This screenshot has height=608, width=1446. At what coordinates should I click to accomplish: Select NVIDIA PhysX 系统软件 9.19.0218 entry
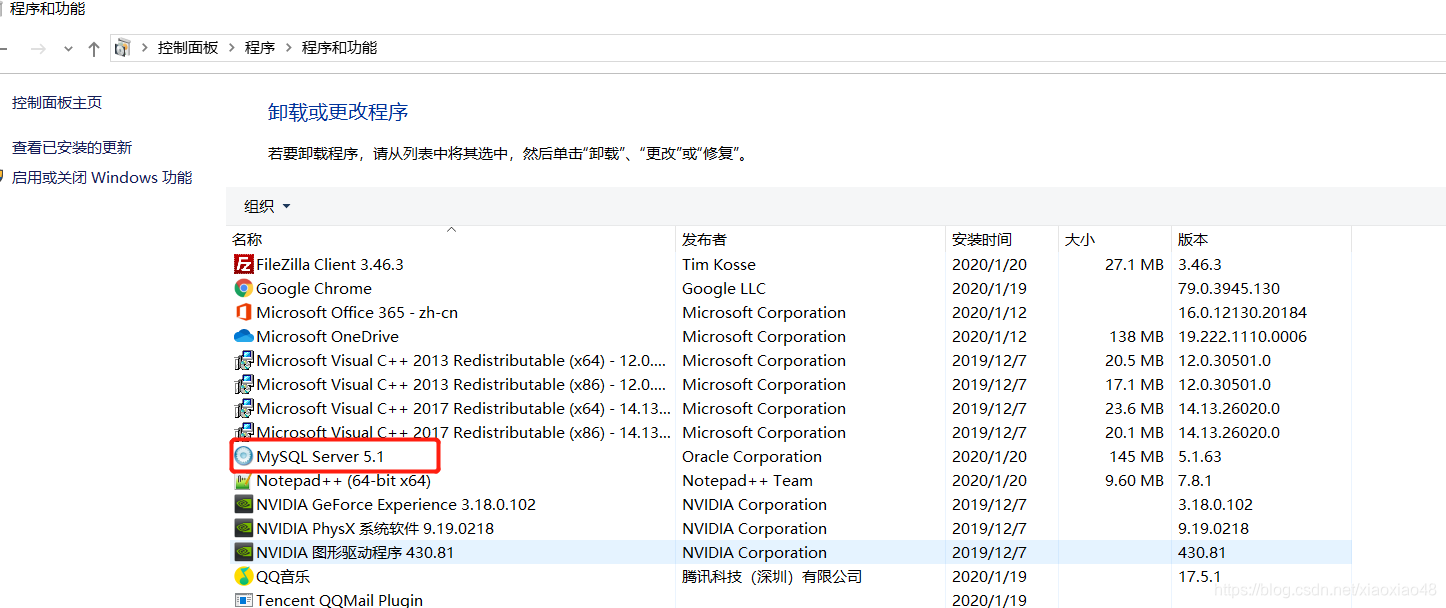coord(375,529)
